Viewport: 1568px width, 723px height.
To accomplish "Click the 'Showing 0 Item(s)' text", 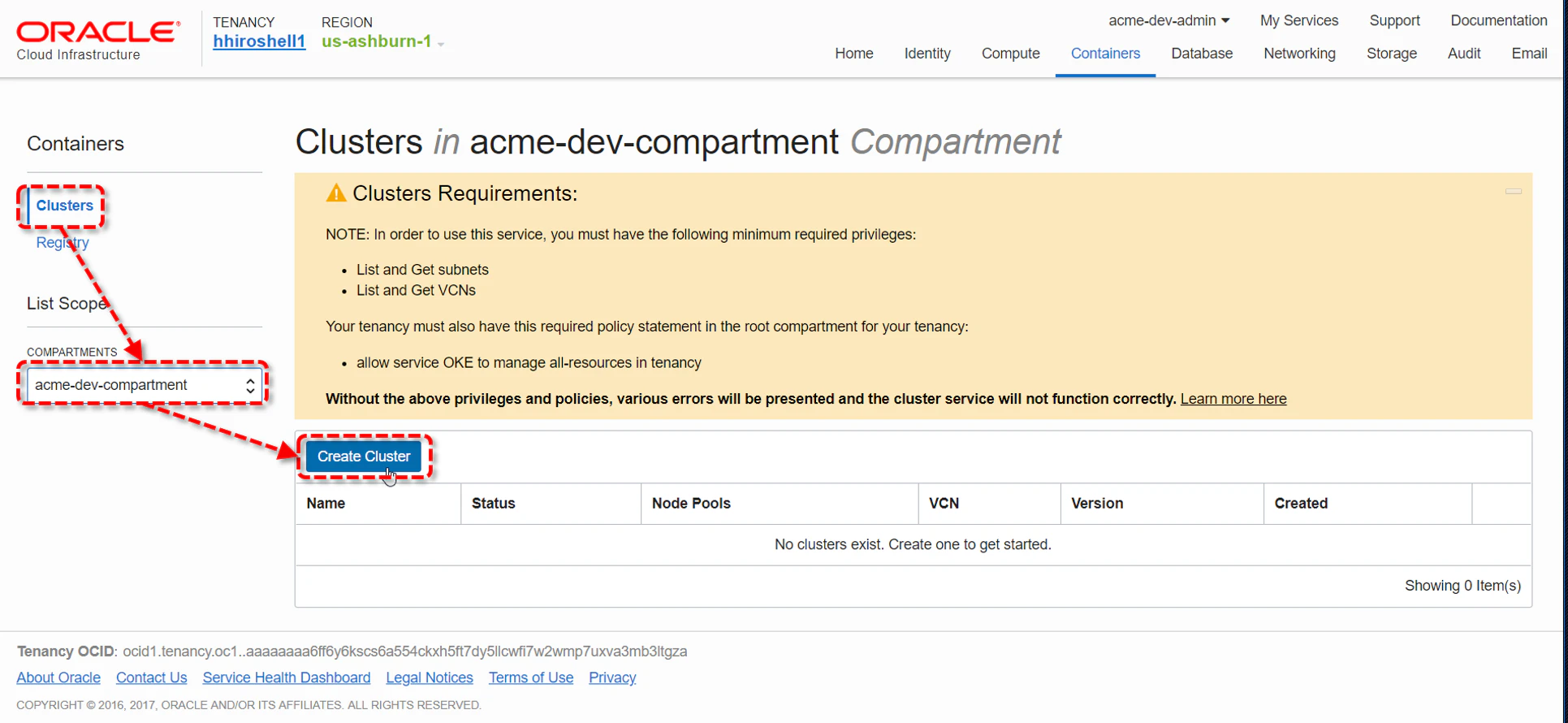I will (1462, 586).
